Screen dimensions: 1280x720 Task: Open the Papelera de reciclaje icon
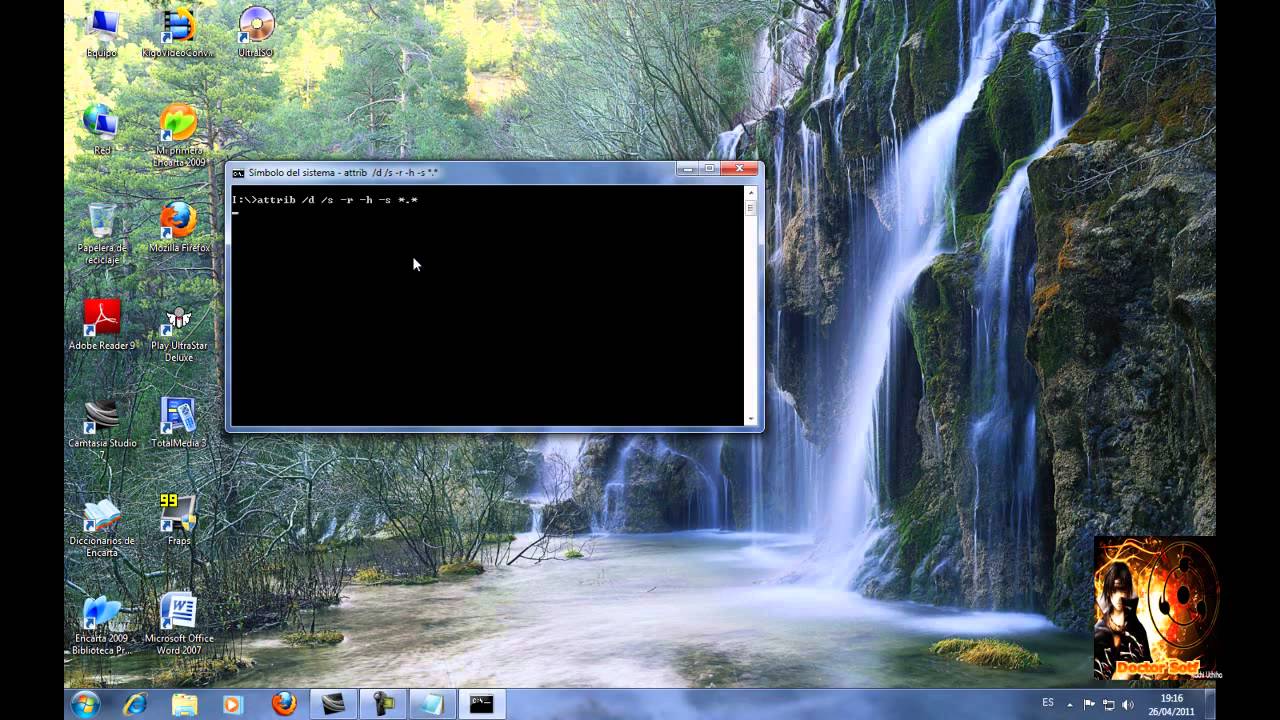pos(101,233)
